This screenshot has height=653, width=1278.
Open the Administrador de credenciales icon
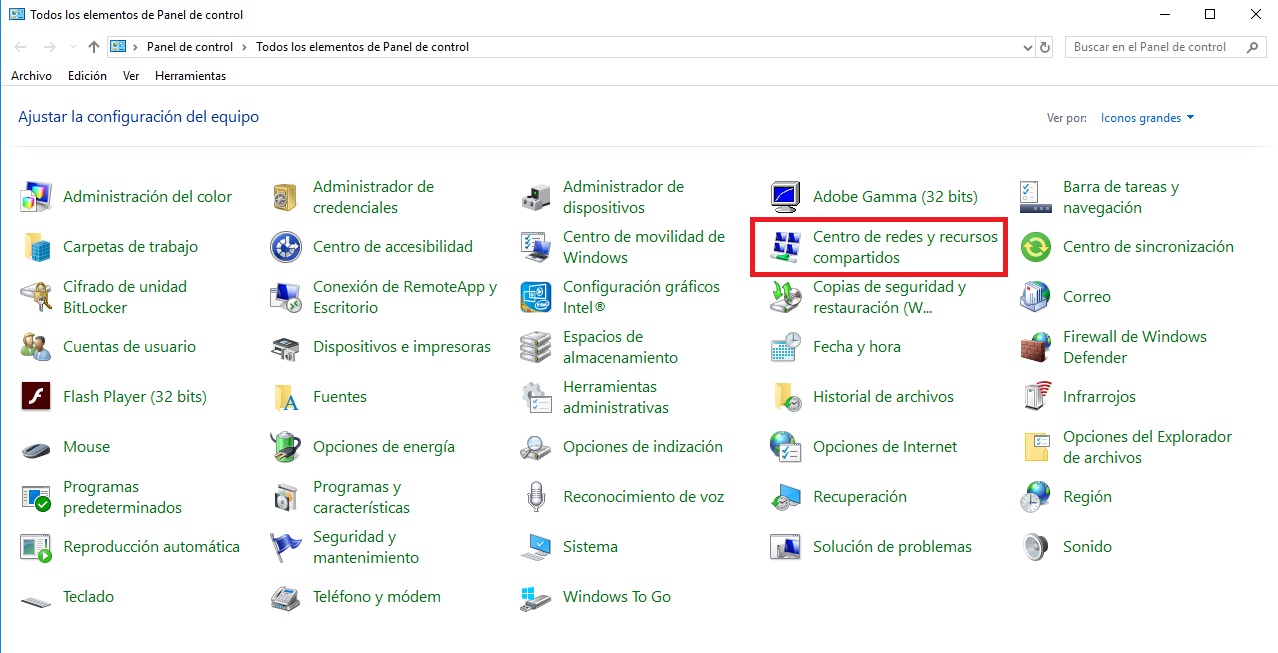[x=286, y=197]
